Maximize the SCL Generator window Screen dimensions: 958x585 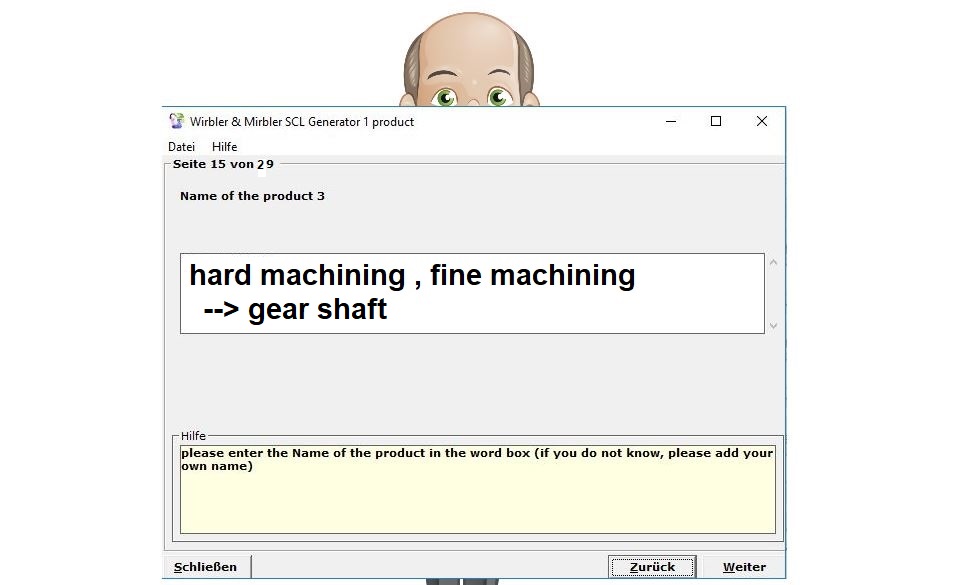point(716,121)
